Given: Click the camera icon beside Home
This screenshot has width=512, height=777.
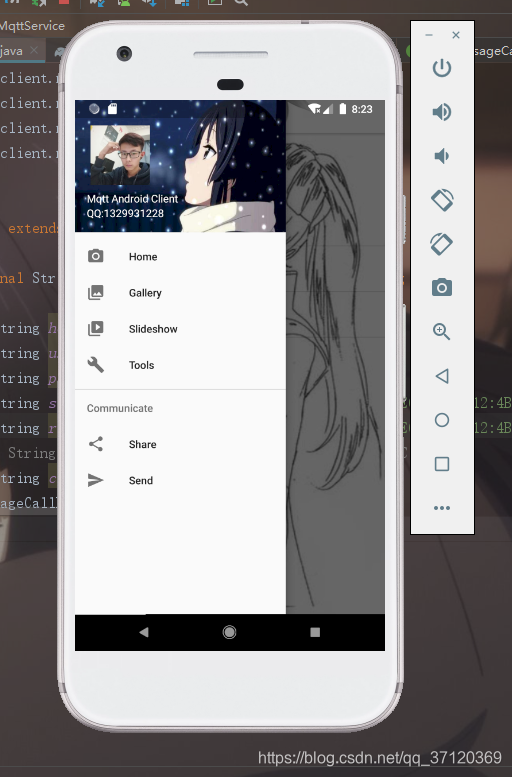Looking at the screenshot, I should point(96,256).
